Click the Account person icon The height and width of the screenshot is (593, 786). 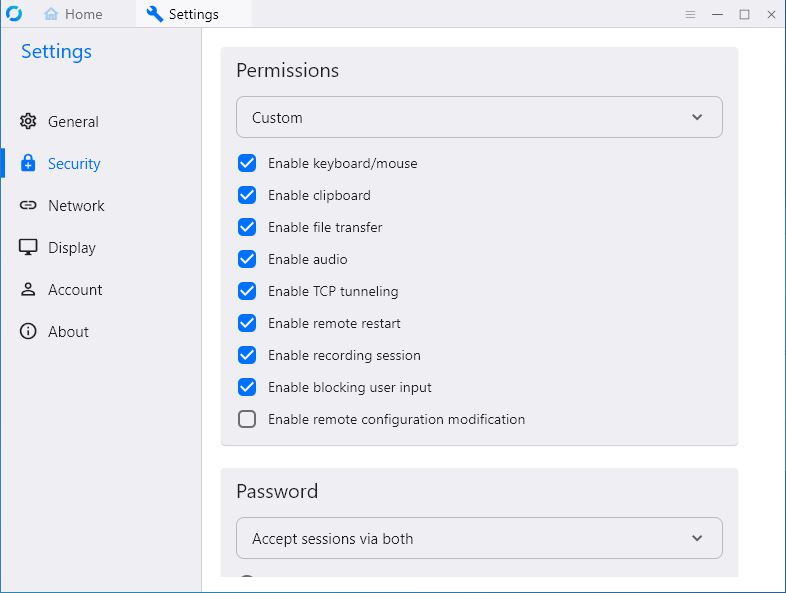(x=28, y=289)
